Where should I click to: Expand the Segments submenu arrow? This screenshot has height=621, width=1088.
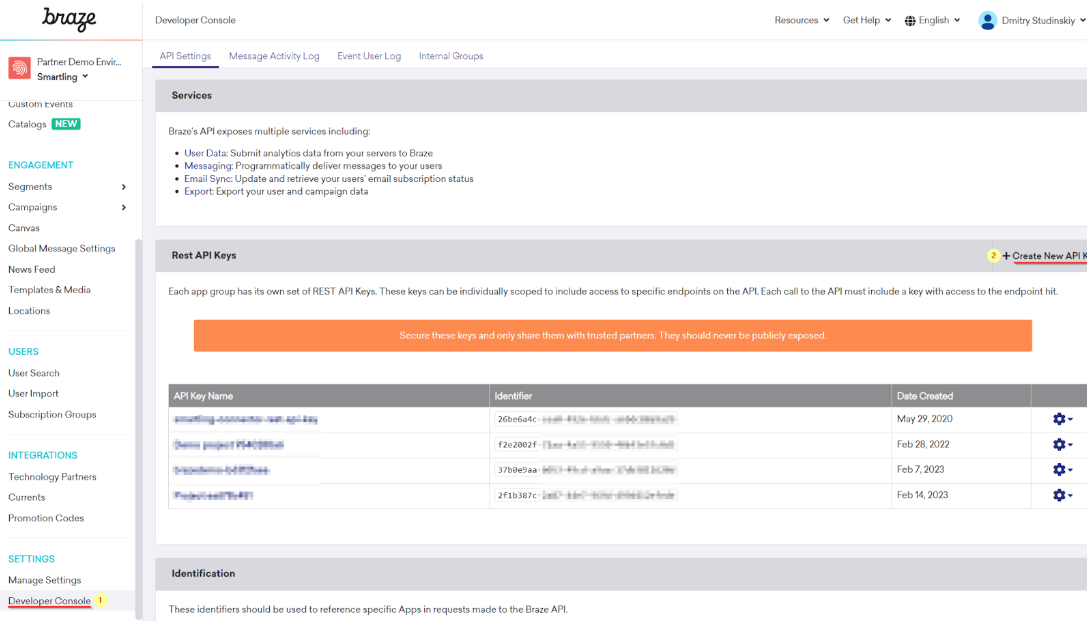pos(124,187)
